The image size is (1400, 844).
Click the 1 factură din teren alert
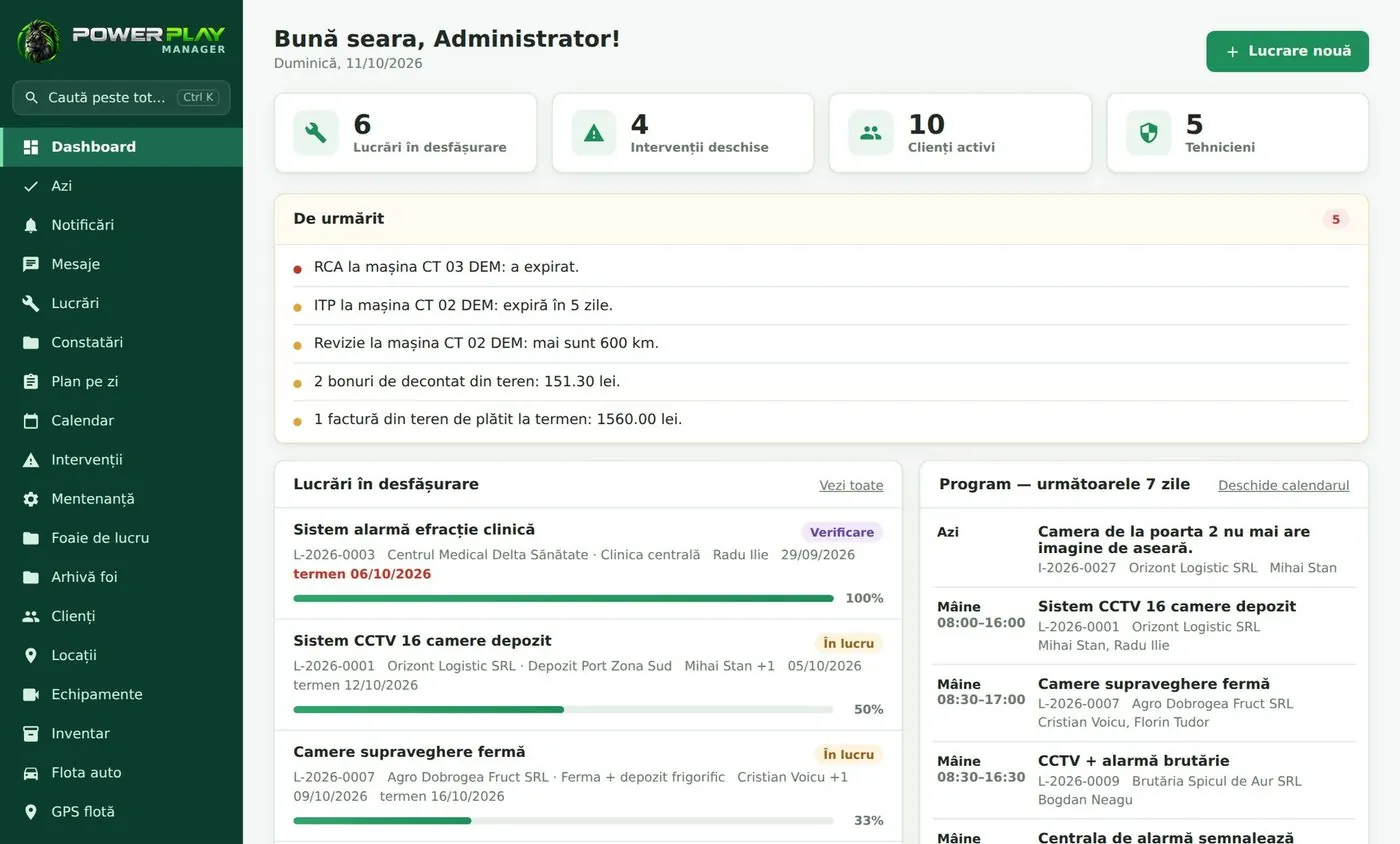coord(821,419)
